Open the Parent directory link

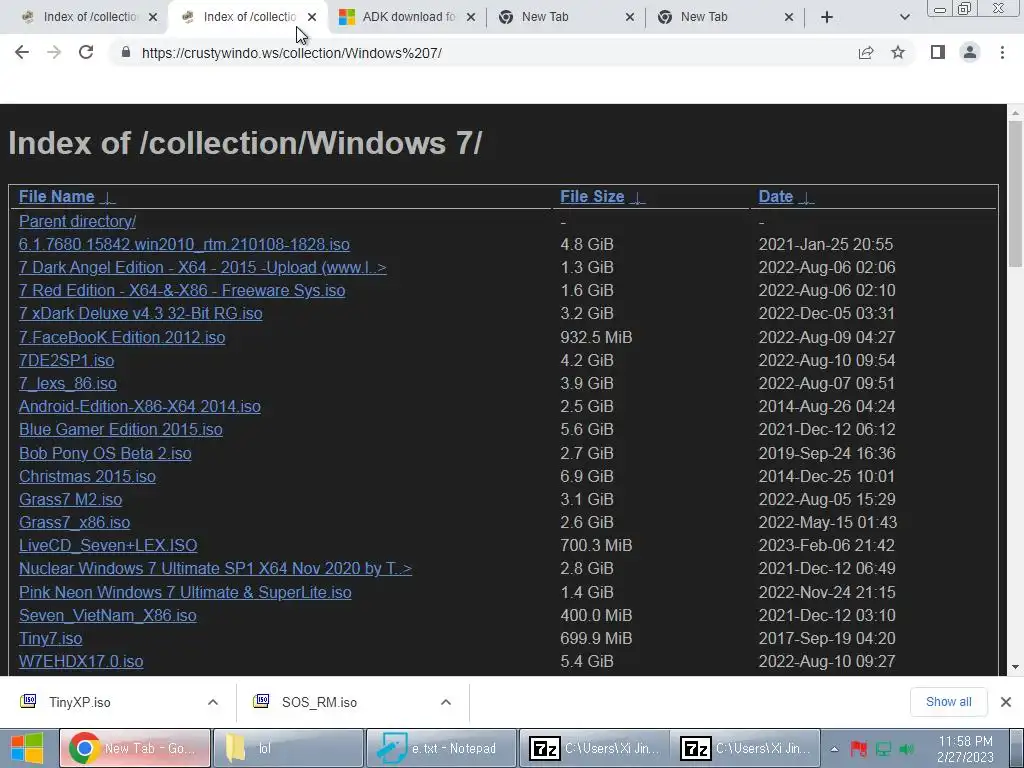click(77, 221)
